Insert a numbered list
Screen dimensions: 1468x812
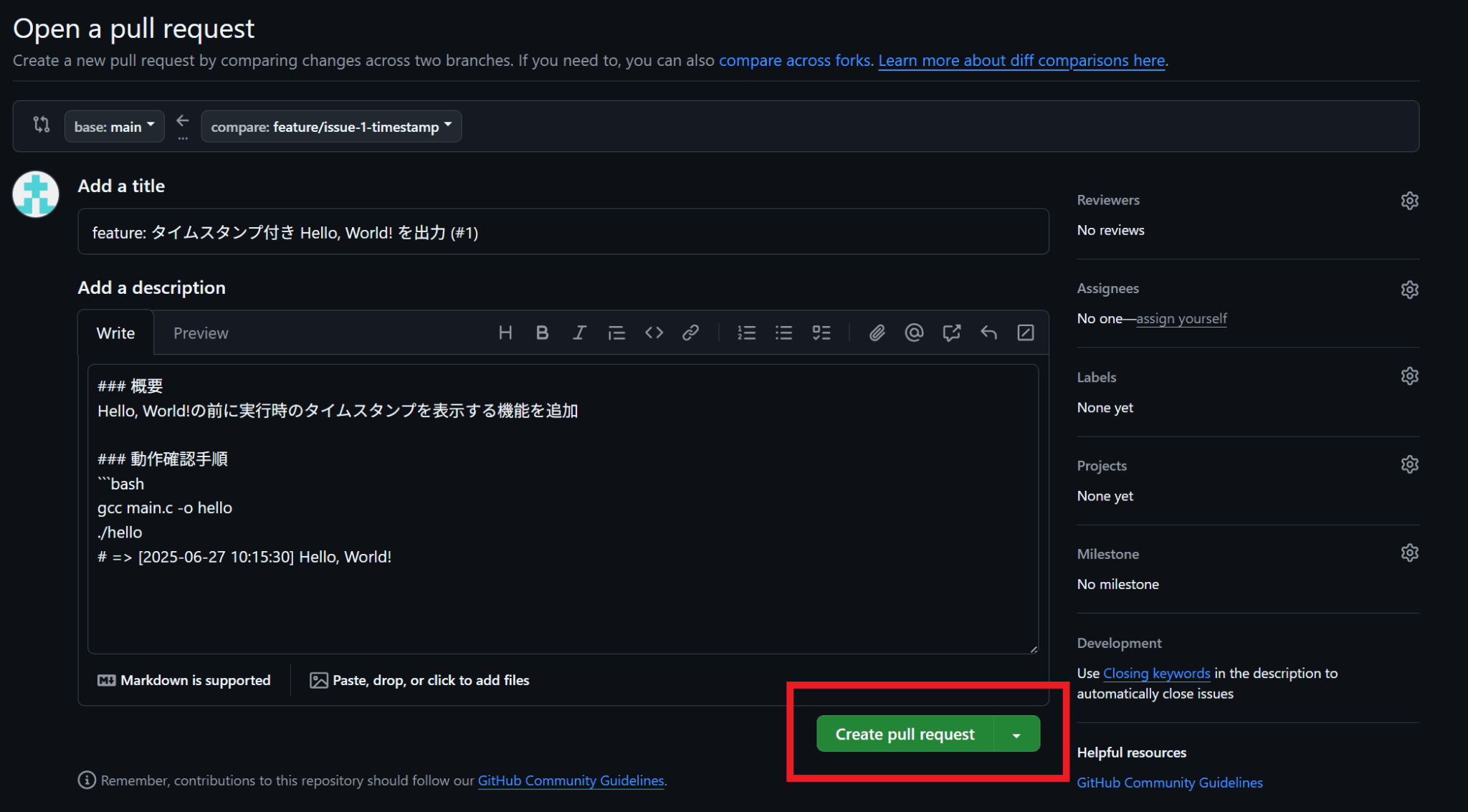pyautogui.click(x=746, y=333)
